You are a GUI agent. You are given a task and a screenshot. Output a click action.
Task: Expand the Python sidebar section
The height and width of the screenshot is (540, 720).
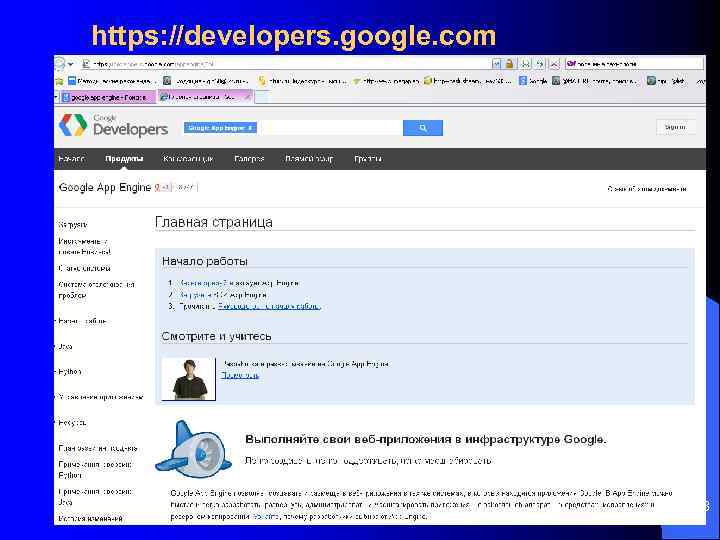(69, 371)
